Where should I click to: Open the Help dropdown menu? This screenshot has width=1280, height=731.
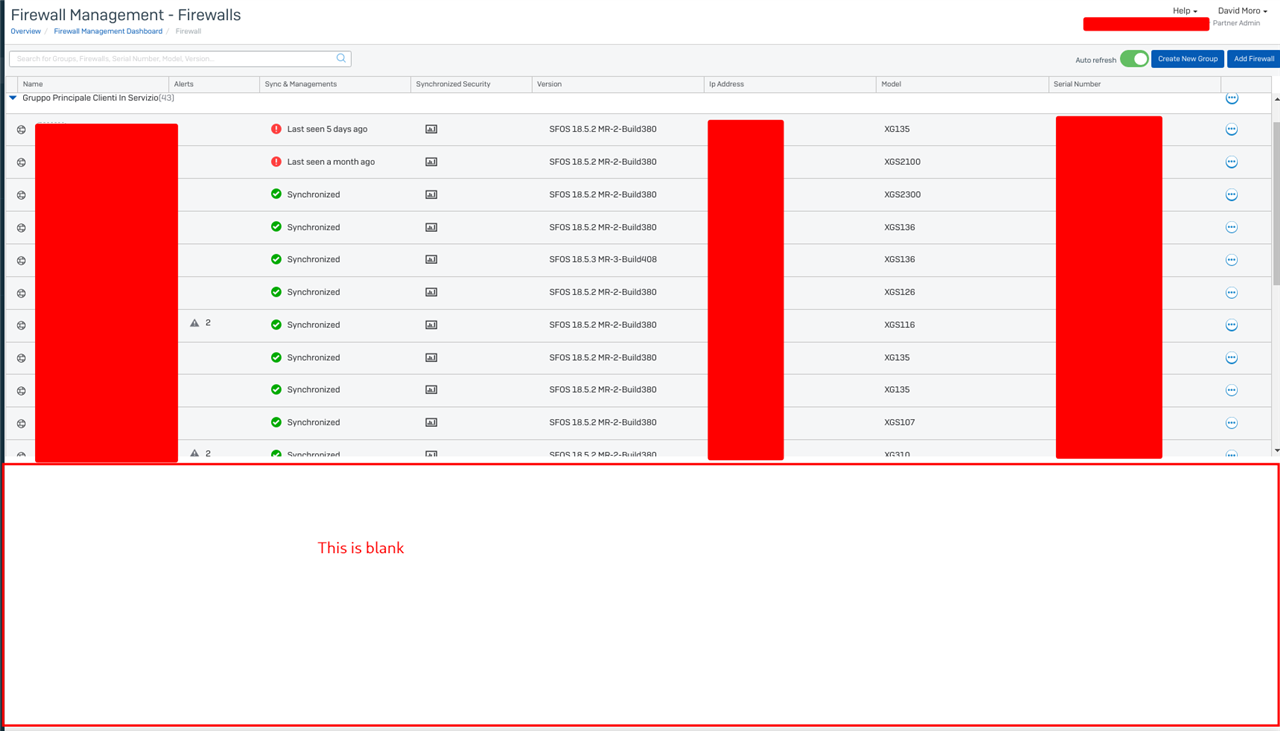pyautogui.click(x=1185, y=11)
